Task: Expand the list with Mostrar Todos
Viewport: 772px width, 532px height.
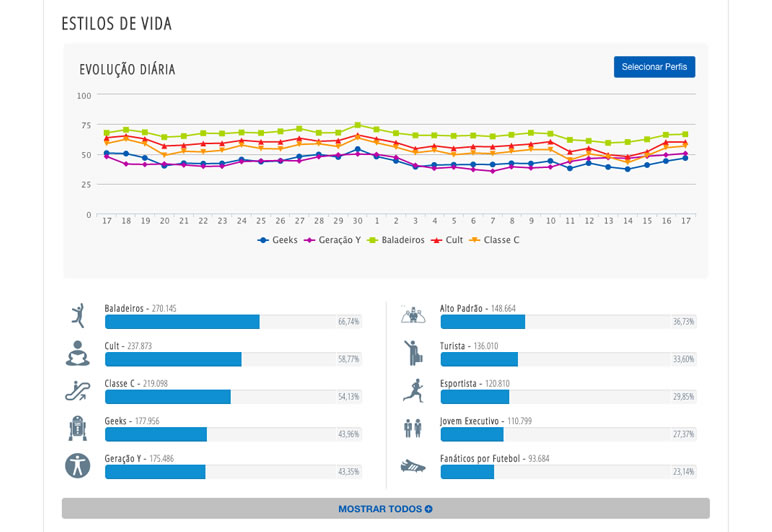Action: pyautogui.click(x=385, y=509)
